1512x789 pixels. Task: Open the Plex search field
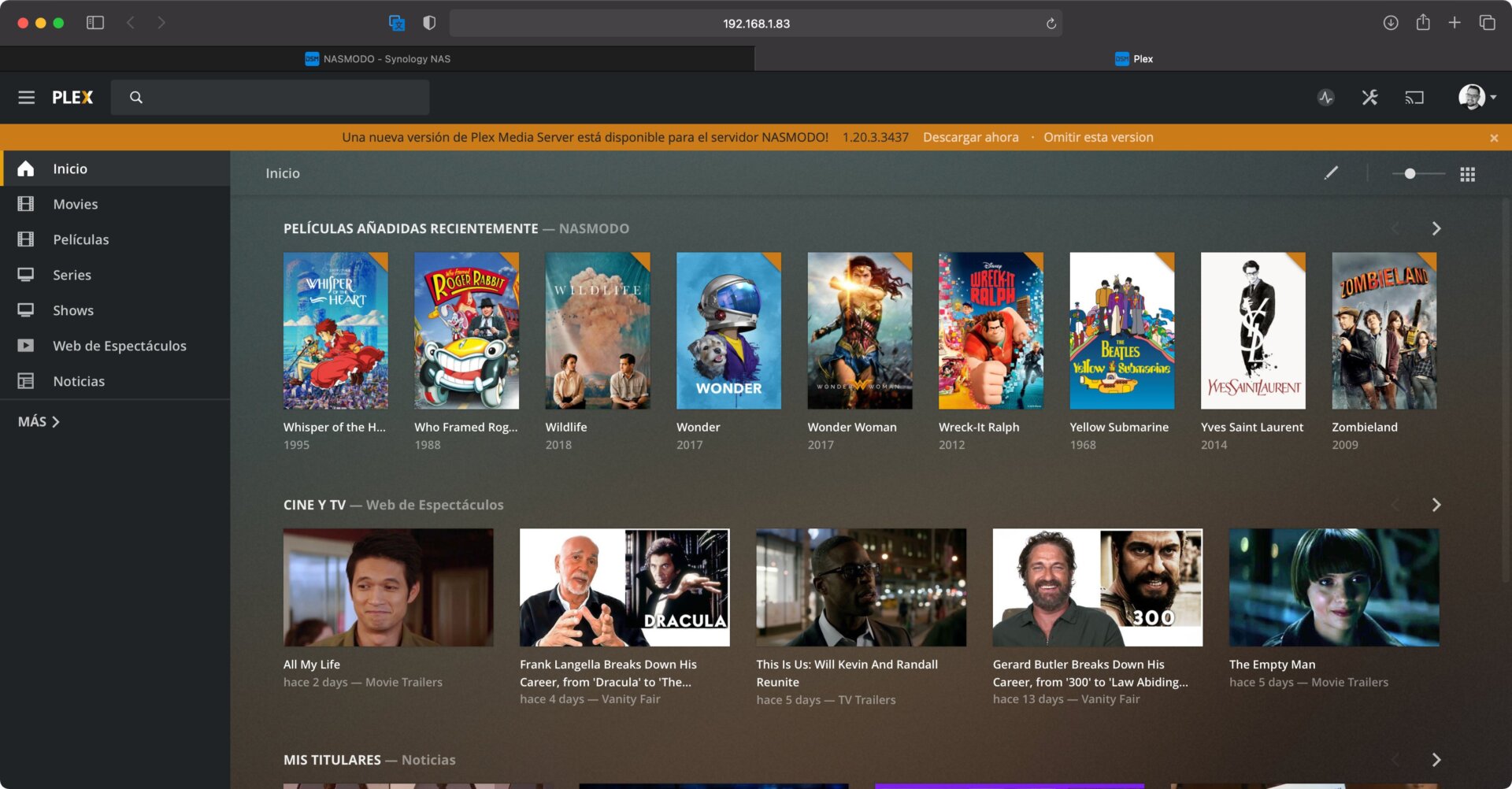[270, 97]
